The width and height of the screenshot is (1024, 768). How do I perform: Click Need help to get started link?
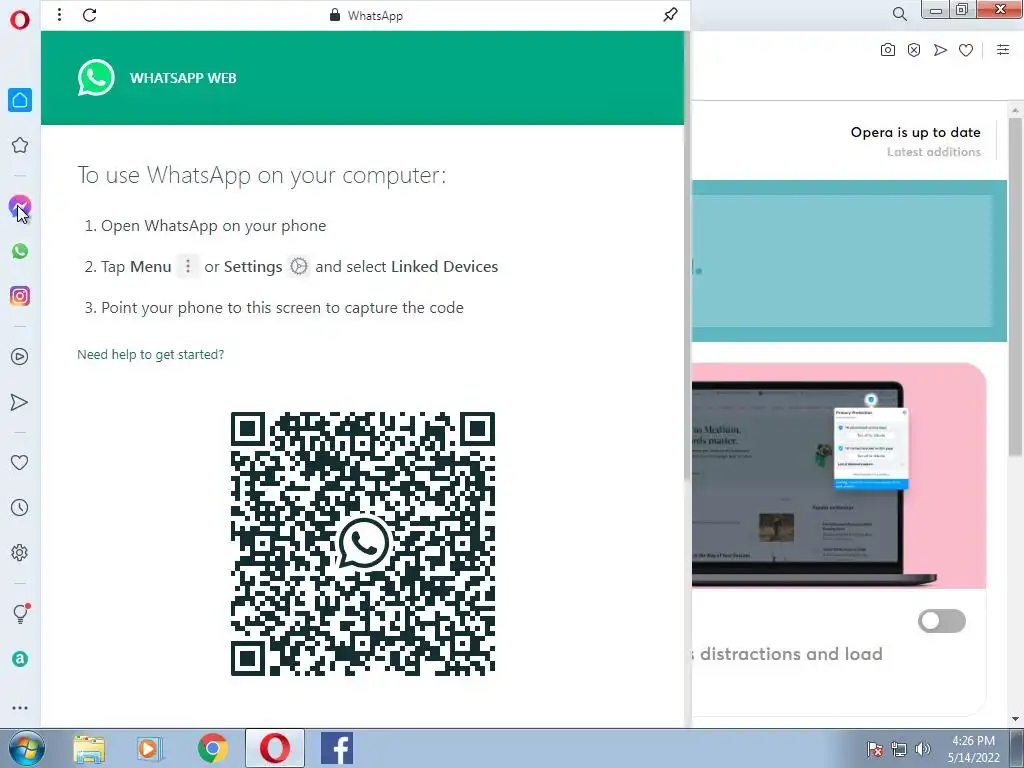coord(150,355)
